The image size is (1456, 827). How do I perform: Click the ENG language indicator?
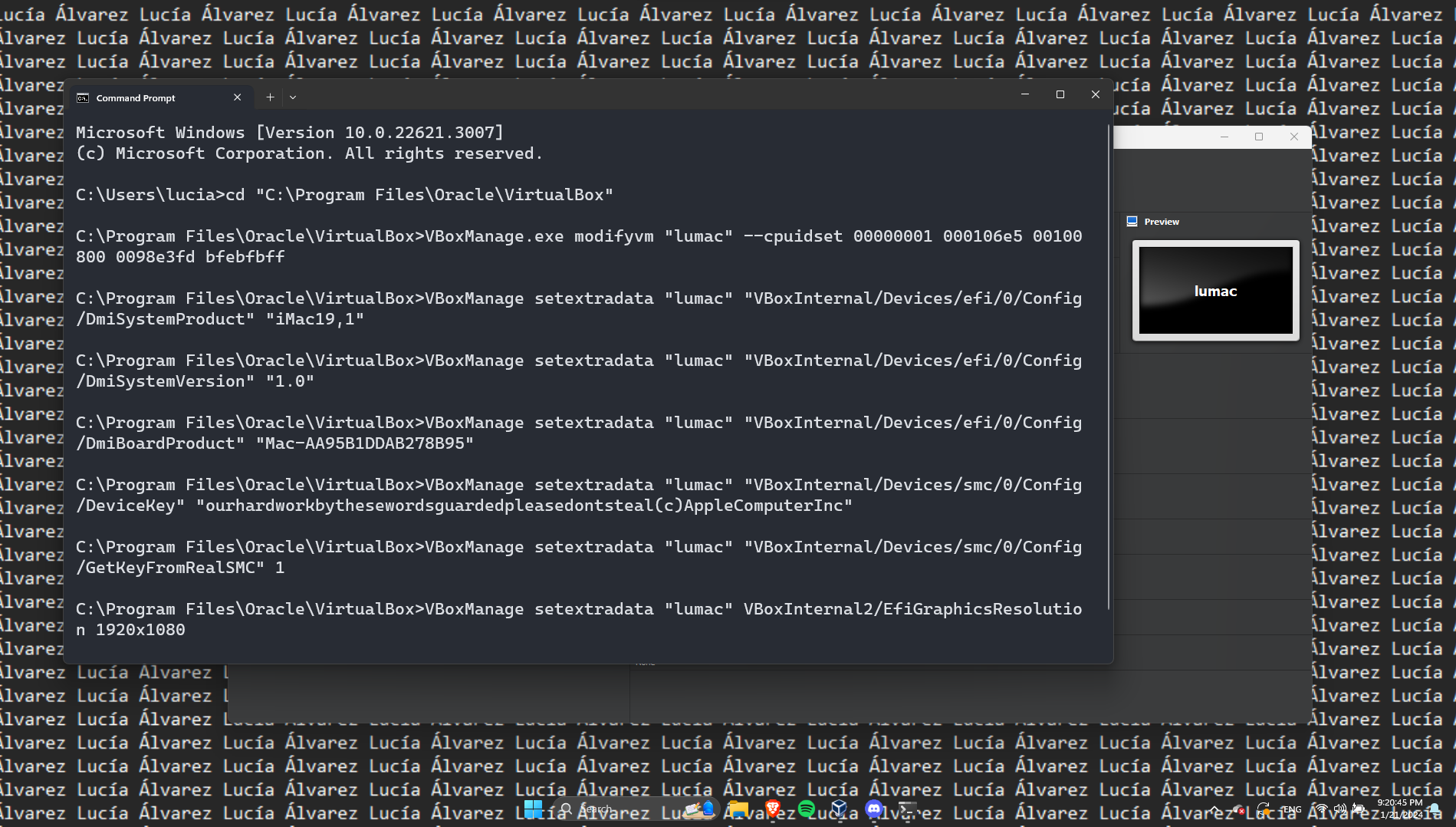tap(1293, 809)
